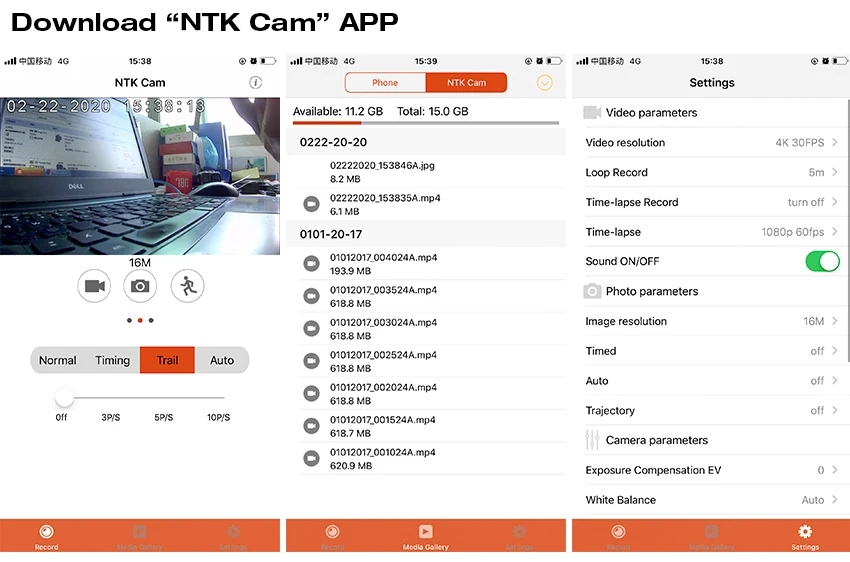Select video icon for 02222020_153835A.mp4

311,204
